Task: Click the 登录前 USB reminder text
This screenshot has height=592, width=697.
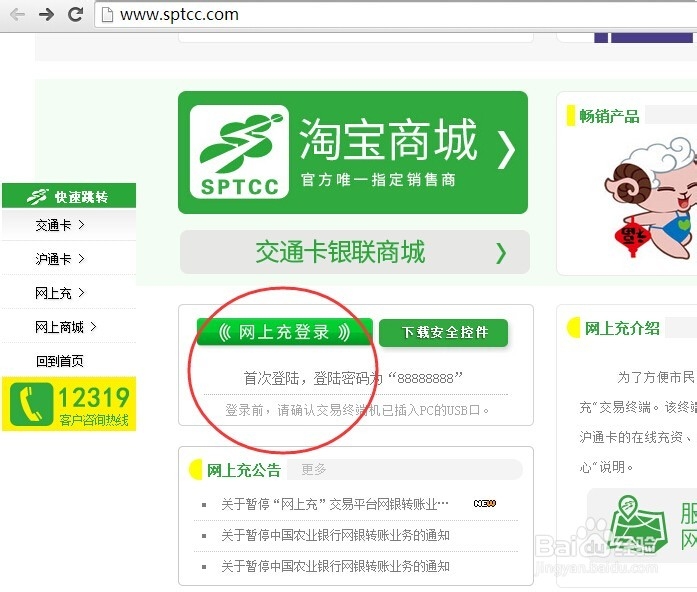Action: pos(357,410)
